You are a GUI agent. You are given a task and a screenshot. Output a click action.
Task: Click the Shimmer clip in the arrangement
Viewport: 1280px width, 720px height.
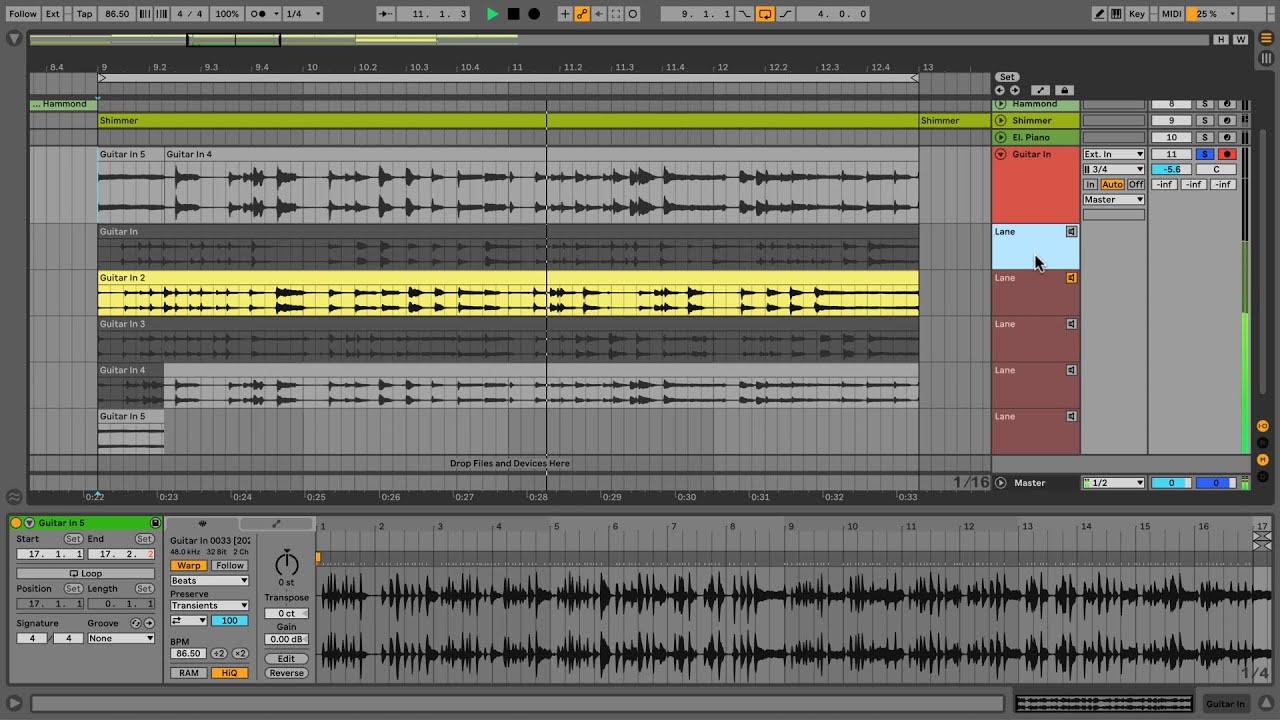click(508, 120)
